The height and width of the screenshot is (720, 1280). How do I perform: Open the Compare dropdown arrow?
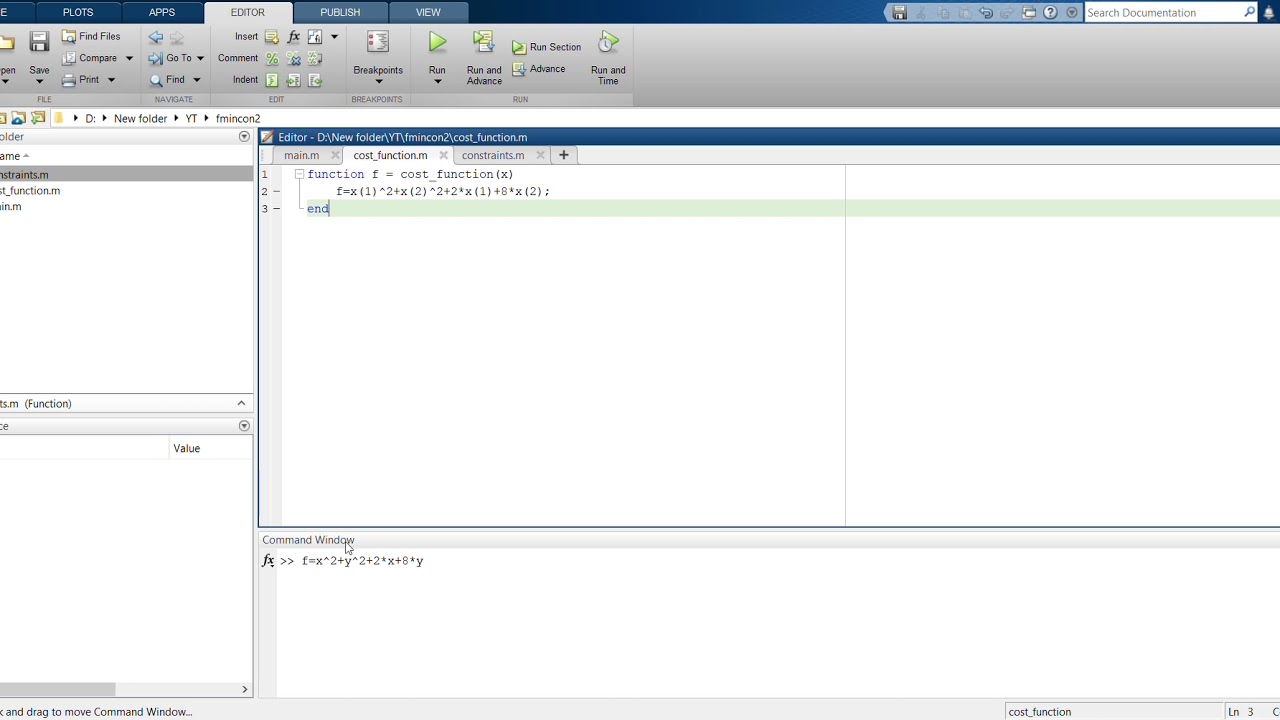(x=129, y=58)
